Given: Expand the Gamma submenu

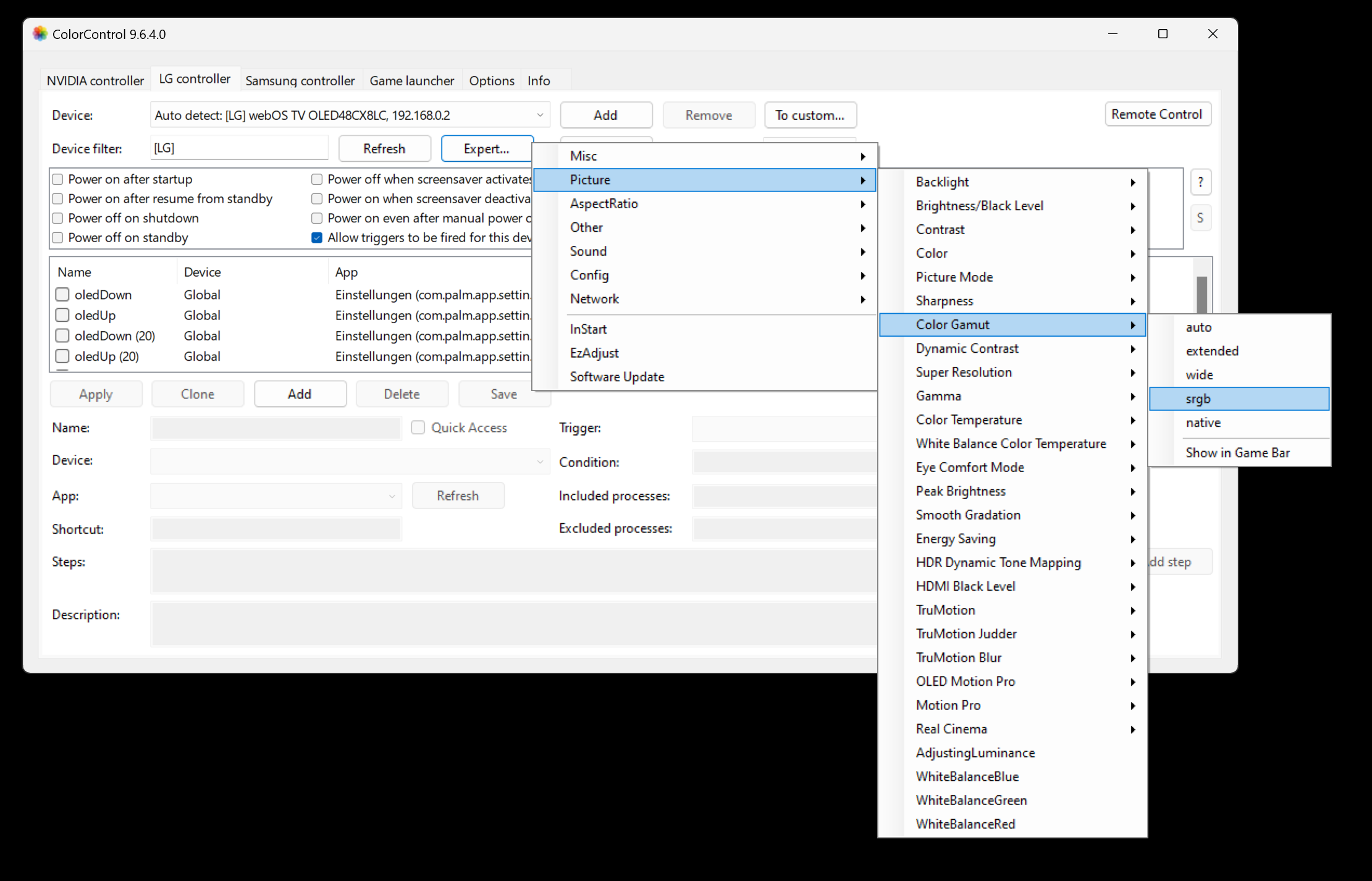Looking at the screenshot, I should point(1012,396).
